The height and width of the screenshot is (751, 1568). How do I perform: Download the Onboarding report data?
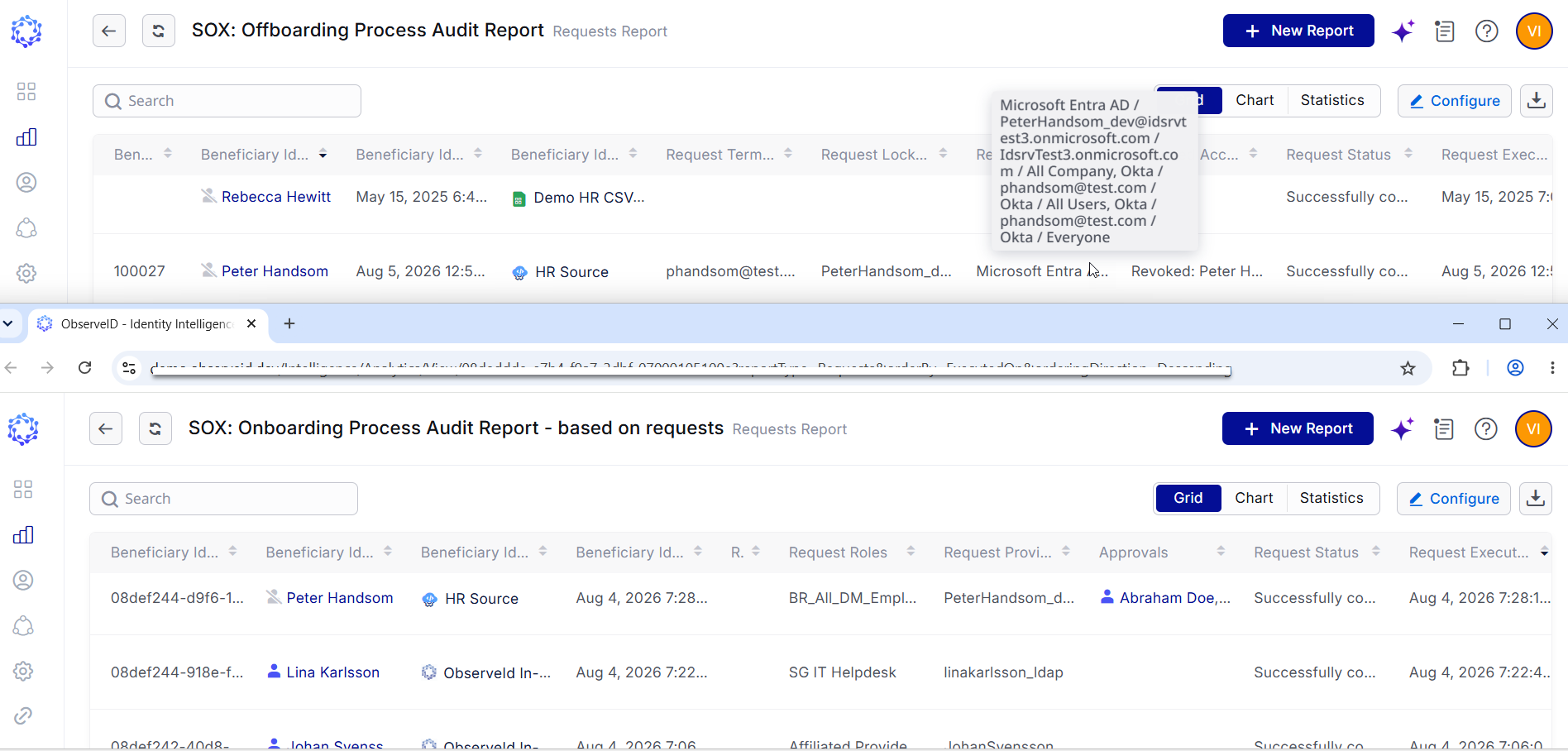click(x=1536, y=499)
